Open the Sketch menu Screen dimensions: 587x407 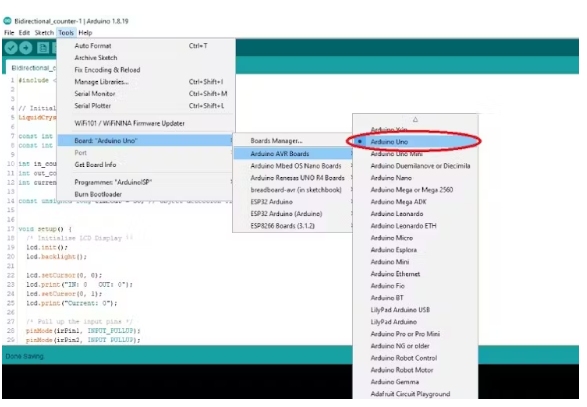tap(44, 33)
